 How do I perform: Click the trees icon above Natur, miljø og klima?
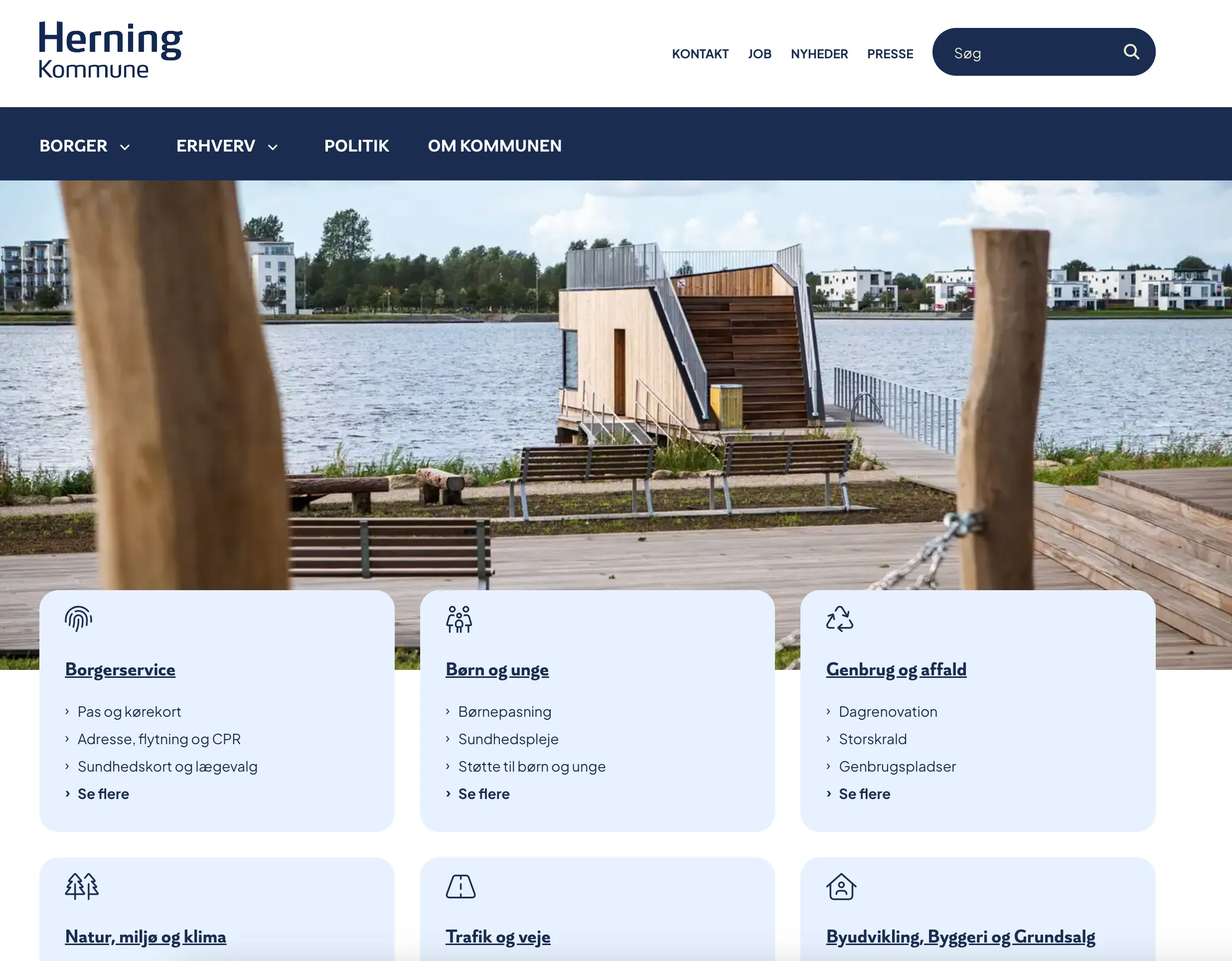click(82, 886)
